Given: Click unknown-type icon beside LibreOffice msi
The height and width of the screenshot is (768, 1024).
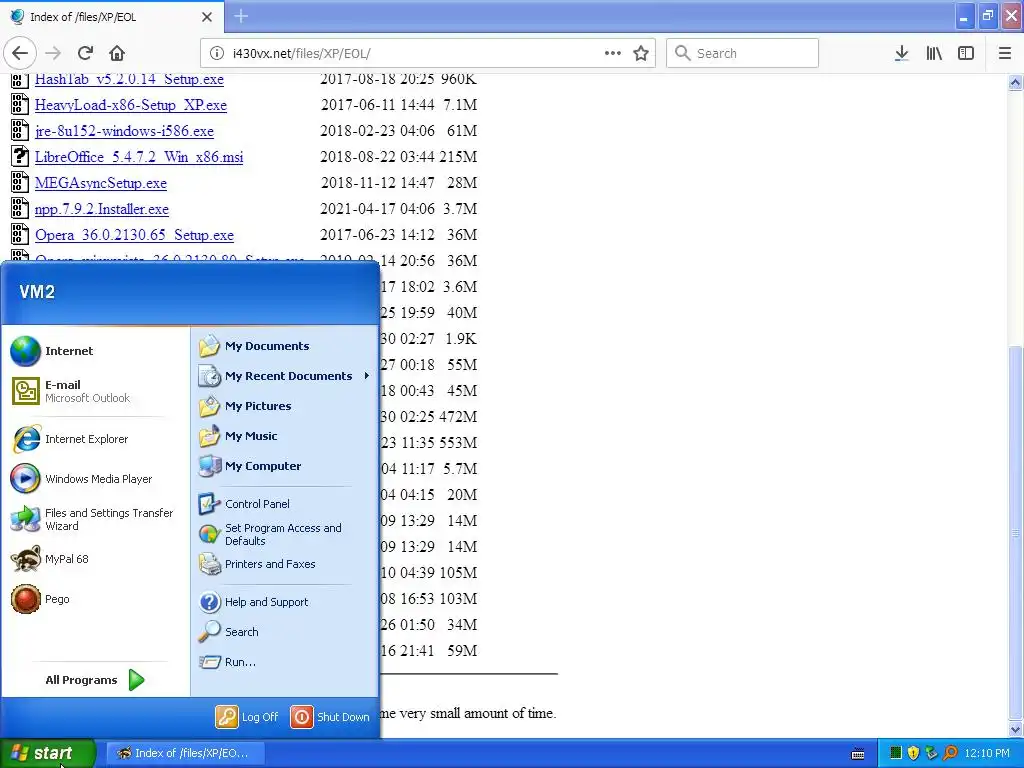Looking at the screenshot, I should click(20, 156).
